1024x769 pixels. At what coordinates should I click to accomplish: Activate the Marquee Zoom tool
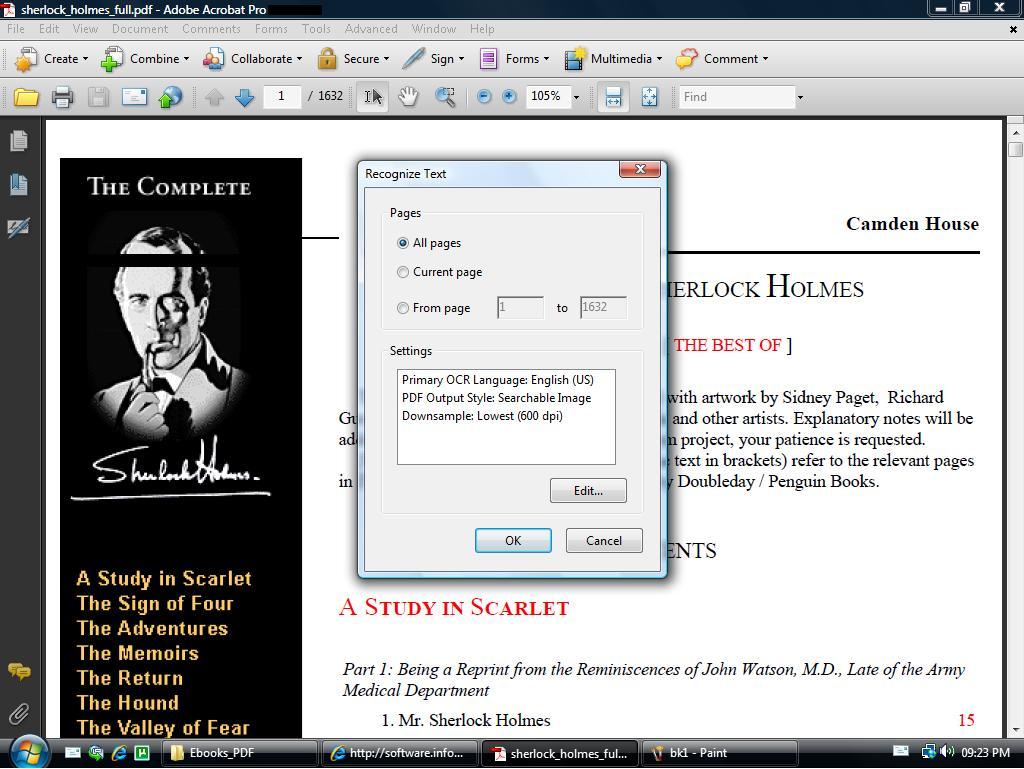(x=444, y=97)
